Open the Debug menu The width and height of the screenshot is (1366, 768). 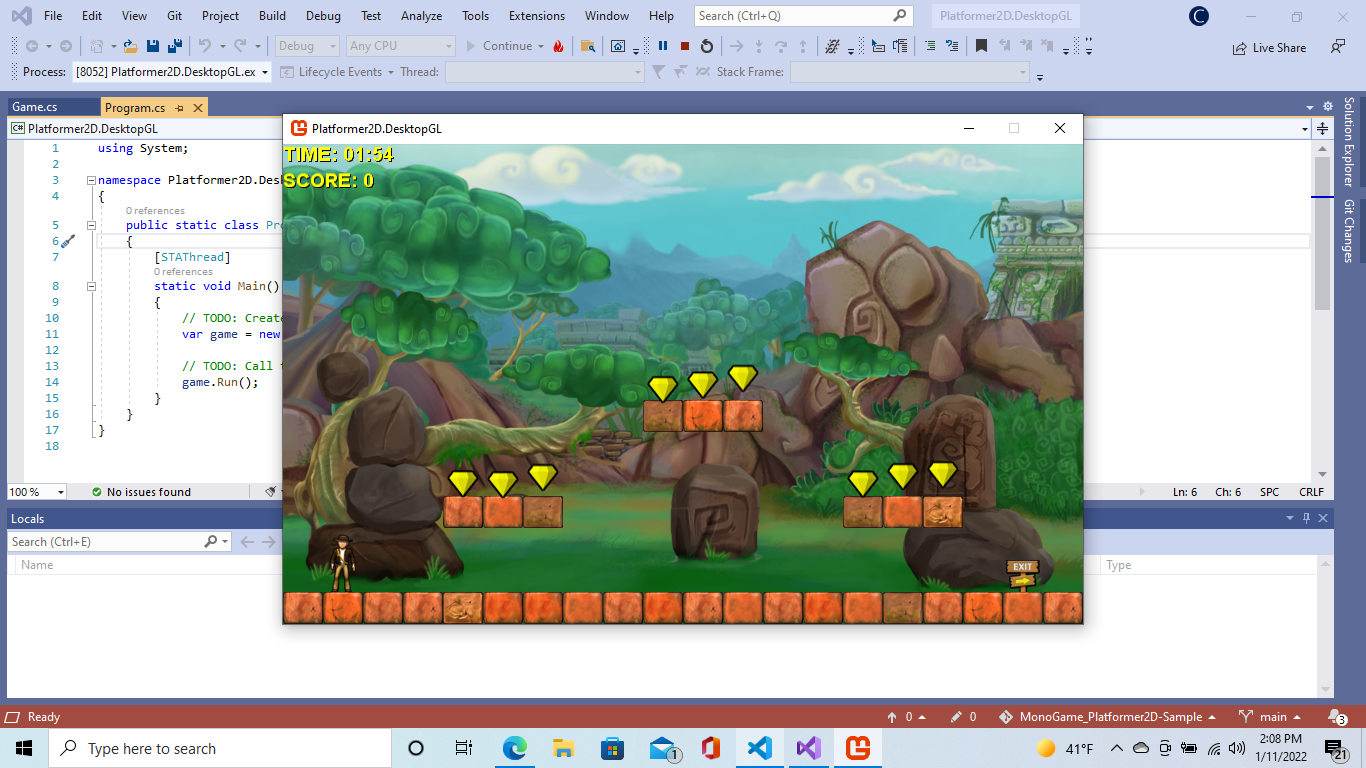click(x=323, y=16)
